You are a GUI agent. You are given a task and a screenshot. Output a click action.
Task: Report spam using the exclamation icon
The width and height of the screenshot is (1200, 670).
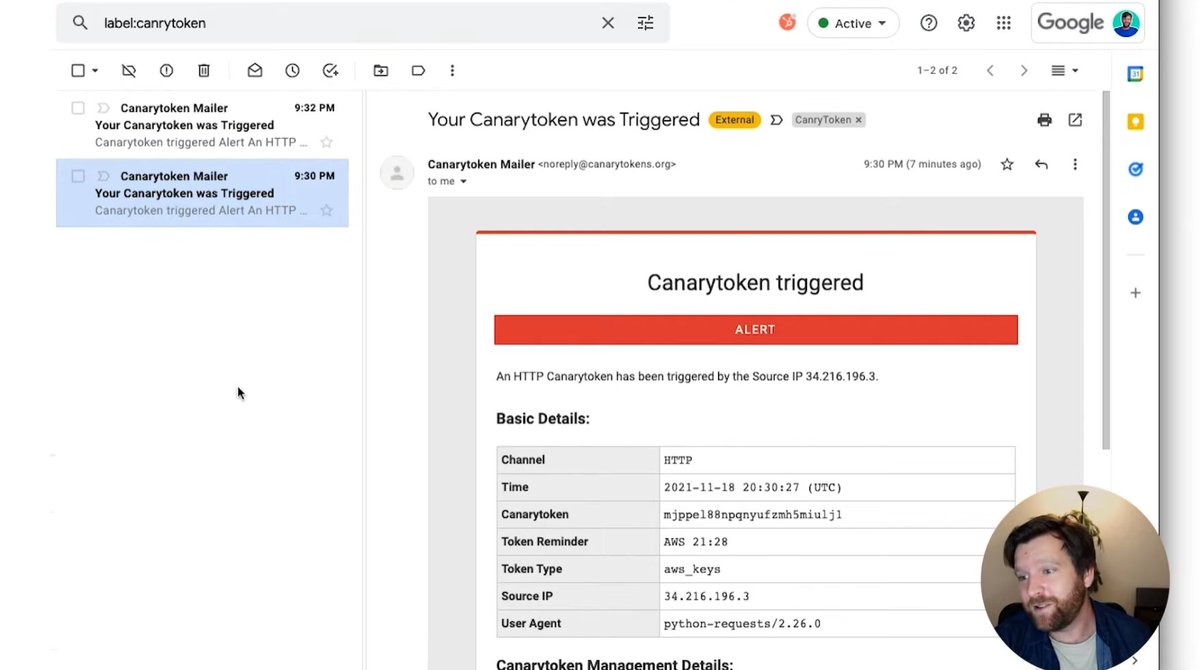tap(166, 71)
